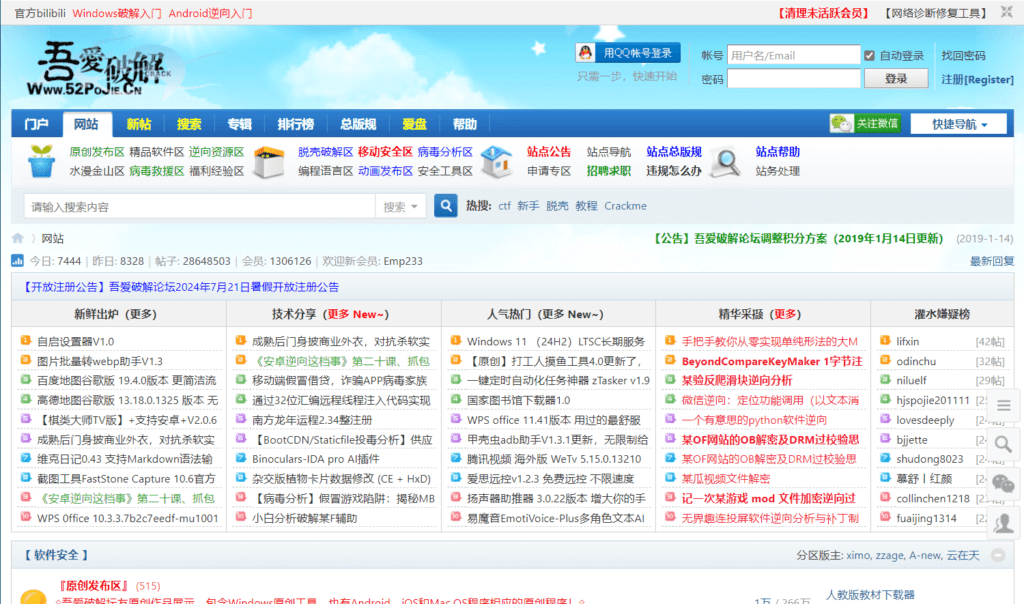The image size is (1024, 604).
Task: Open the 人教版教材下载器 link
Action: tap(870, 594)
